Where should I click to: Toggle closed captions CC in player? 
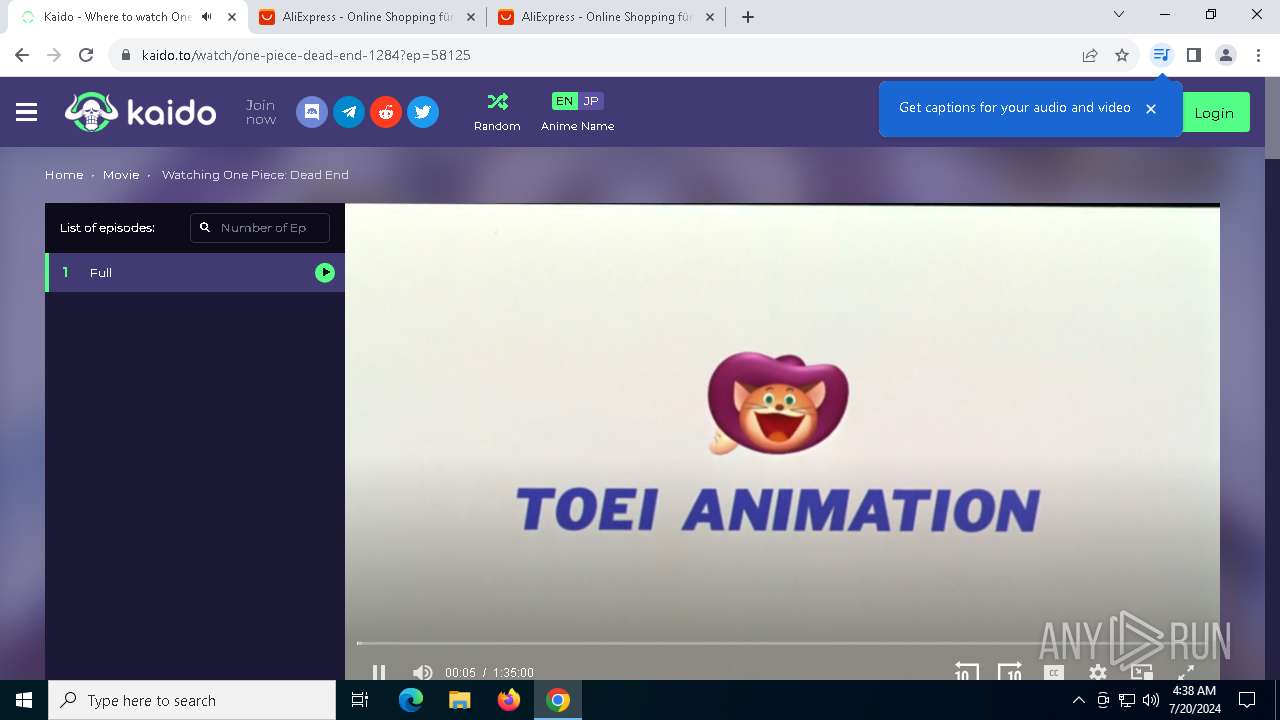coord(1053,673)
